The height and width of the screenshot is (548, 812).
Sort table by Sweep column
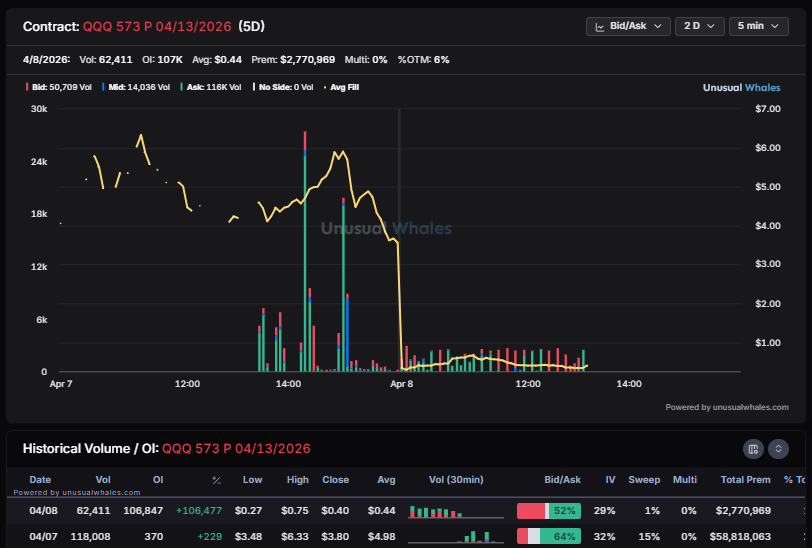click(x=644, y=480)
